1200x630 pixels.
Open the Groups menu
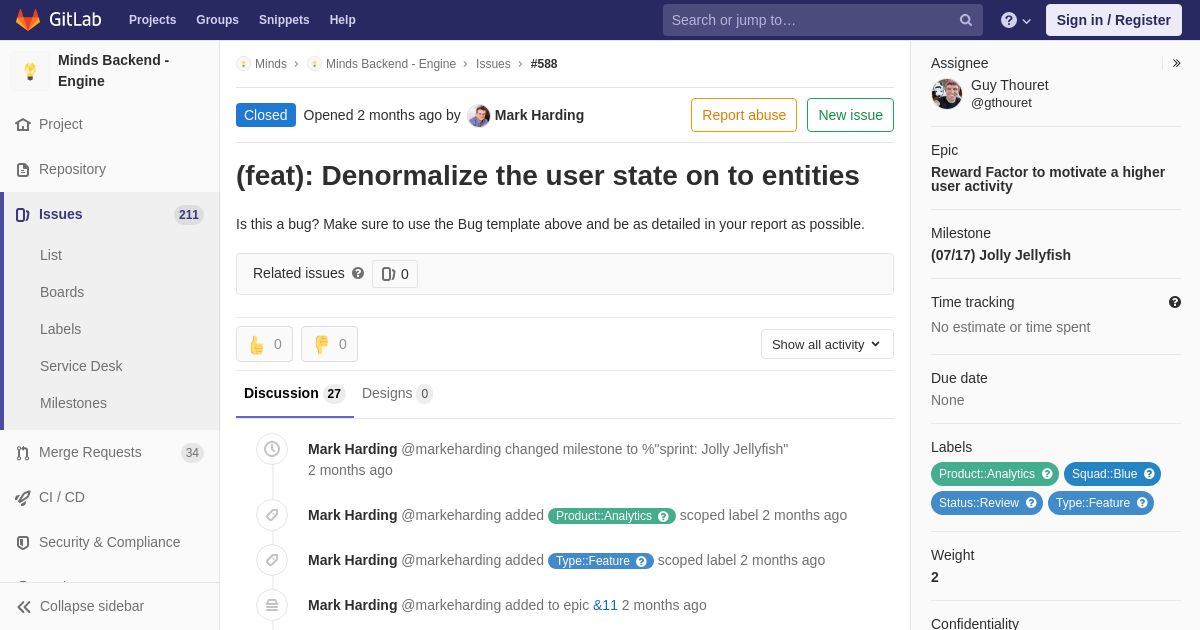tap(217, 20)
